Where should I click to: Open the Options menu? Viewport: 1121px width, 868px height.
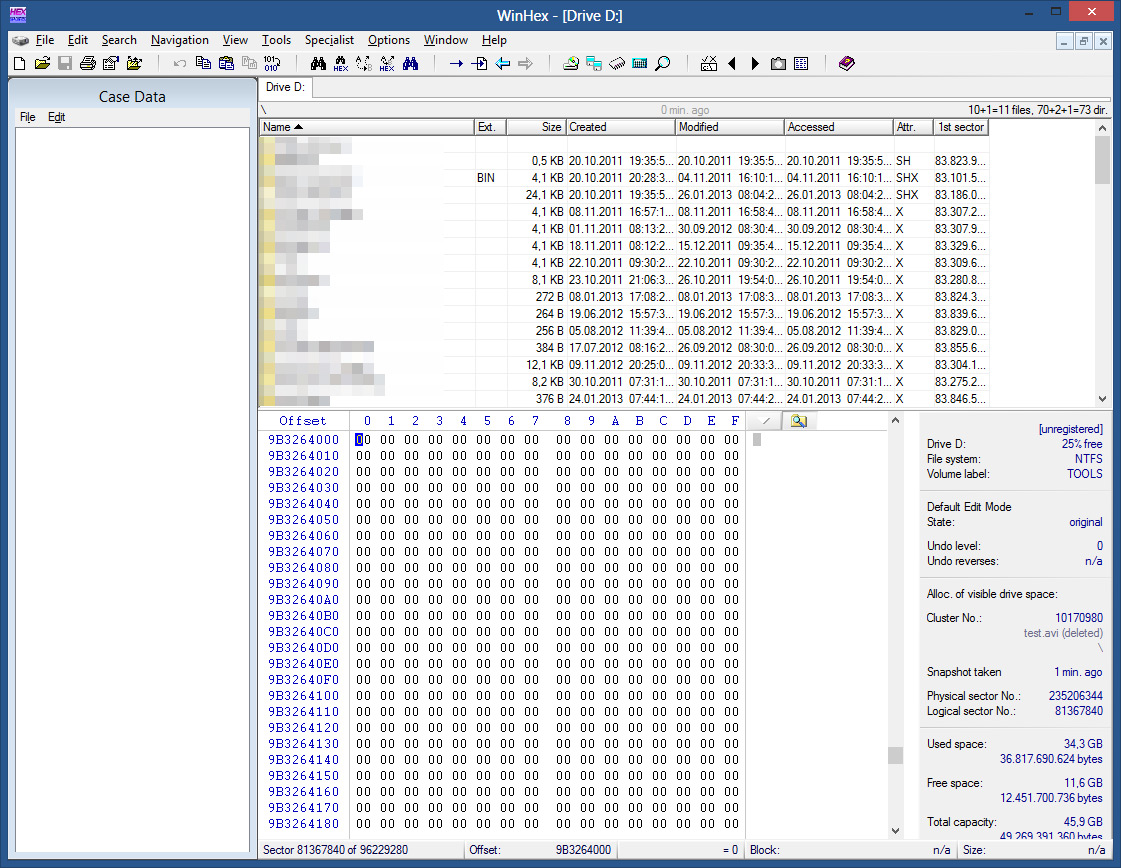click(x=389, y=40)
